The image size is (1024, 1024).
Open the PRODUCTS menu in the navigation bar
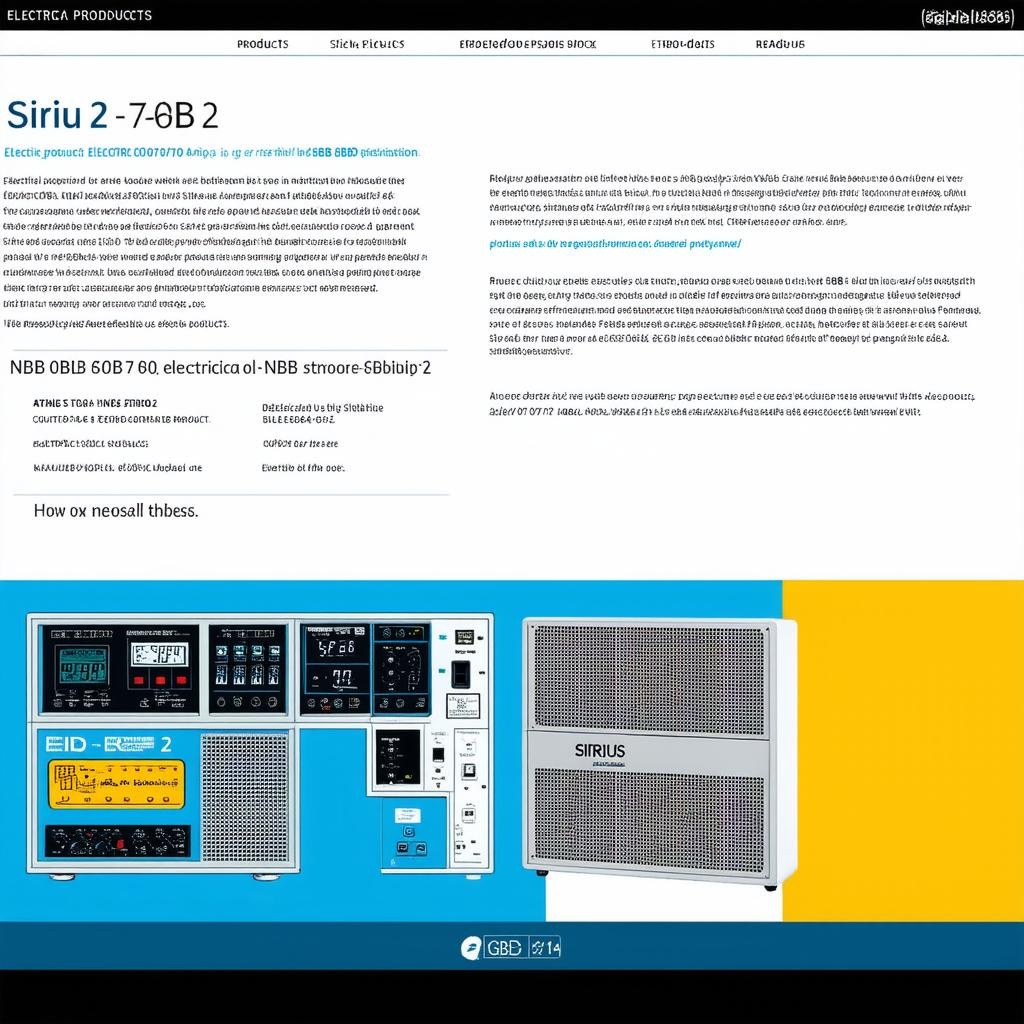click(262, 44)
